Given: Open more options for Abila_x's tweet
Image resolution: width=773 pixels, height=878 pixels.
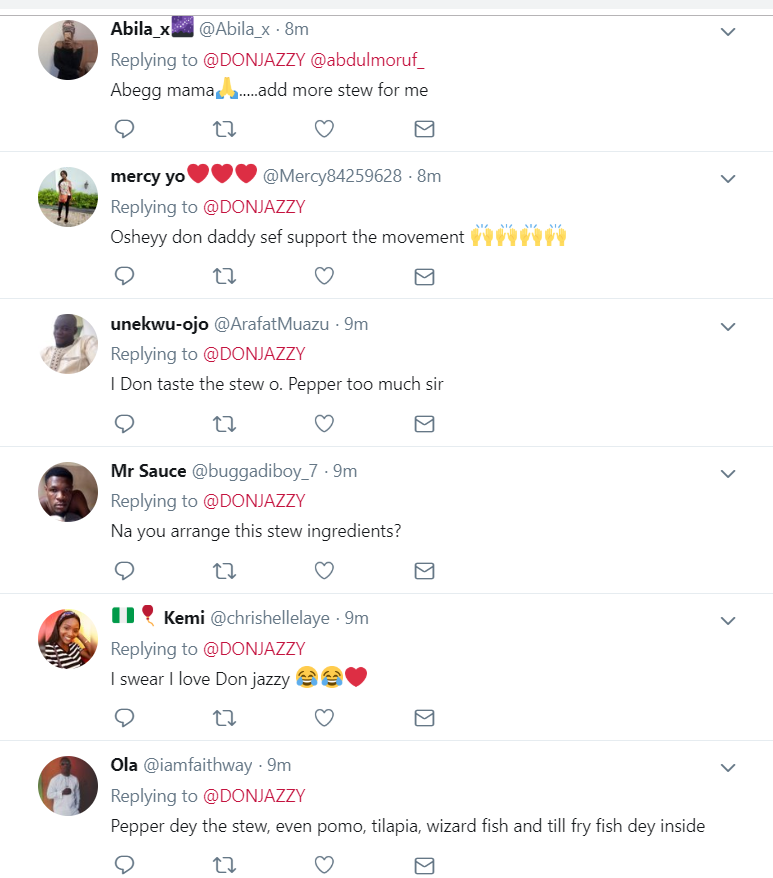Looking at the screenshot, I should pos(728,32).
